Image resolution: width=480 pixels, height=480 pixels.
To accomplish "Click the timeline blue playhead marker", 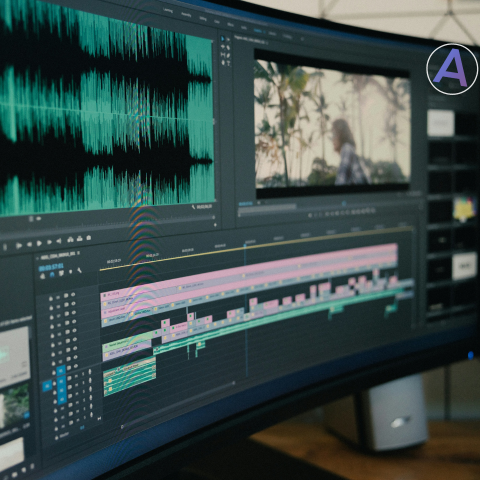I will (245, 246).
